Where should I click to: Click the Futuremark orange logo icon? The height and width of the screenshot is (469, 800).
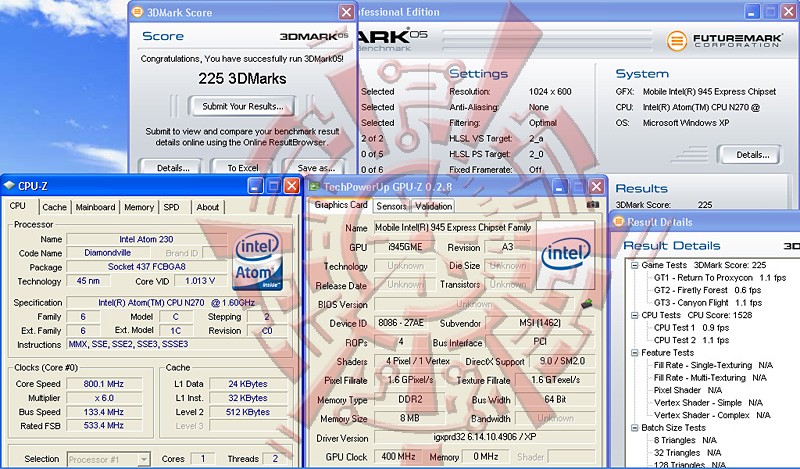pos(677,40)
